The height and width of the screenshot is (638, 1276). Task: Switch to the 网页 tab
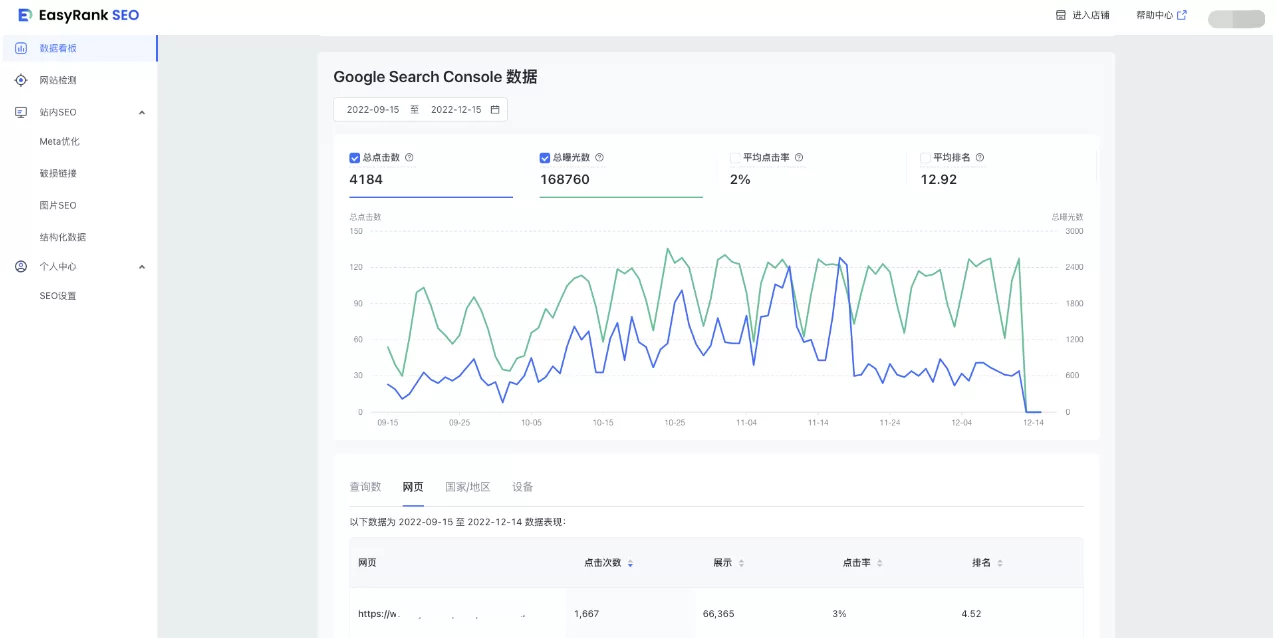click(x=413, y=487)
